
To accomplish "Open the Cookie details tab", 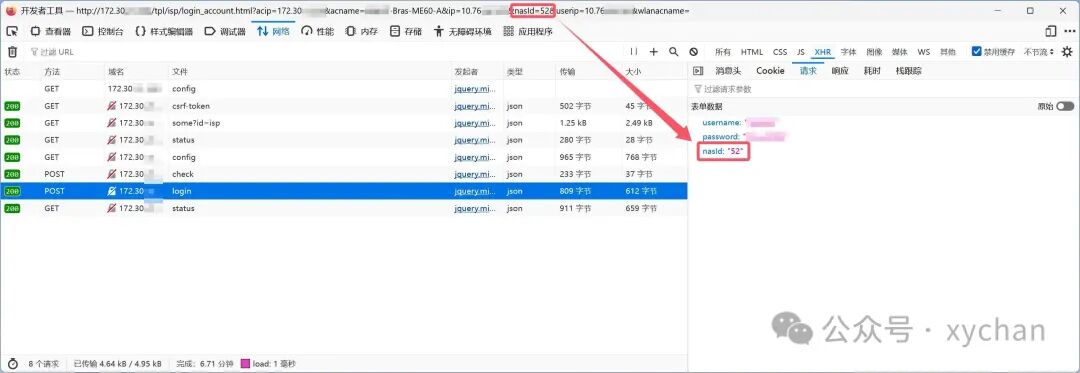I will (770, 70).
